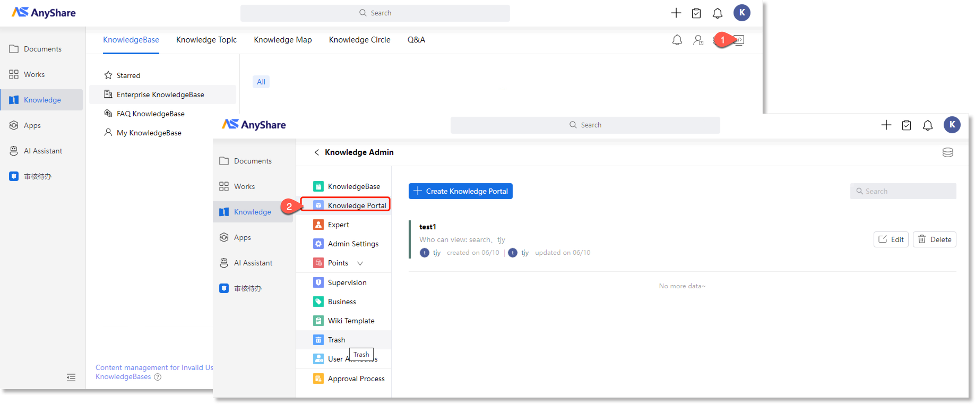This screenshot has height=404, width=976.
Task: Collapse the sidebar using the bottom-left collapse icon
Action: click(x=71, y=377)
